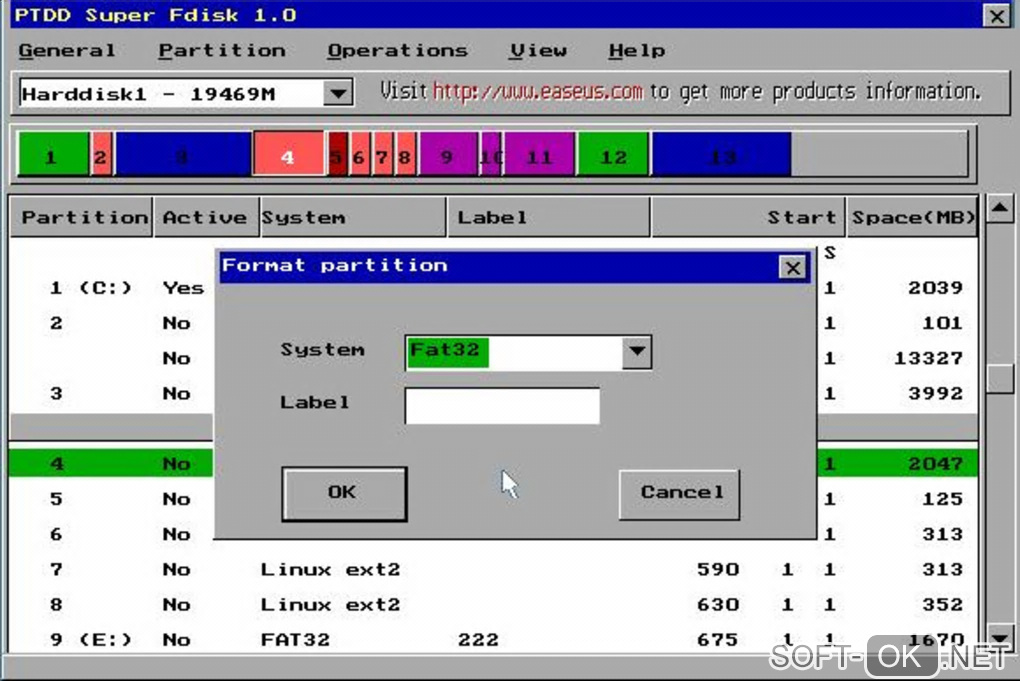The image size is (1020, 681).
Task: Close the Format partition dialog
Action: 792,267
